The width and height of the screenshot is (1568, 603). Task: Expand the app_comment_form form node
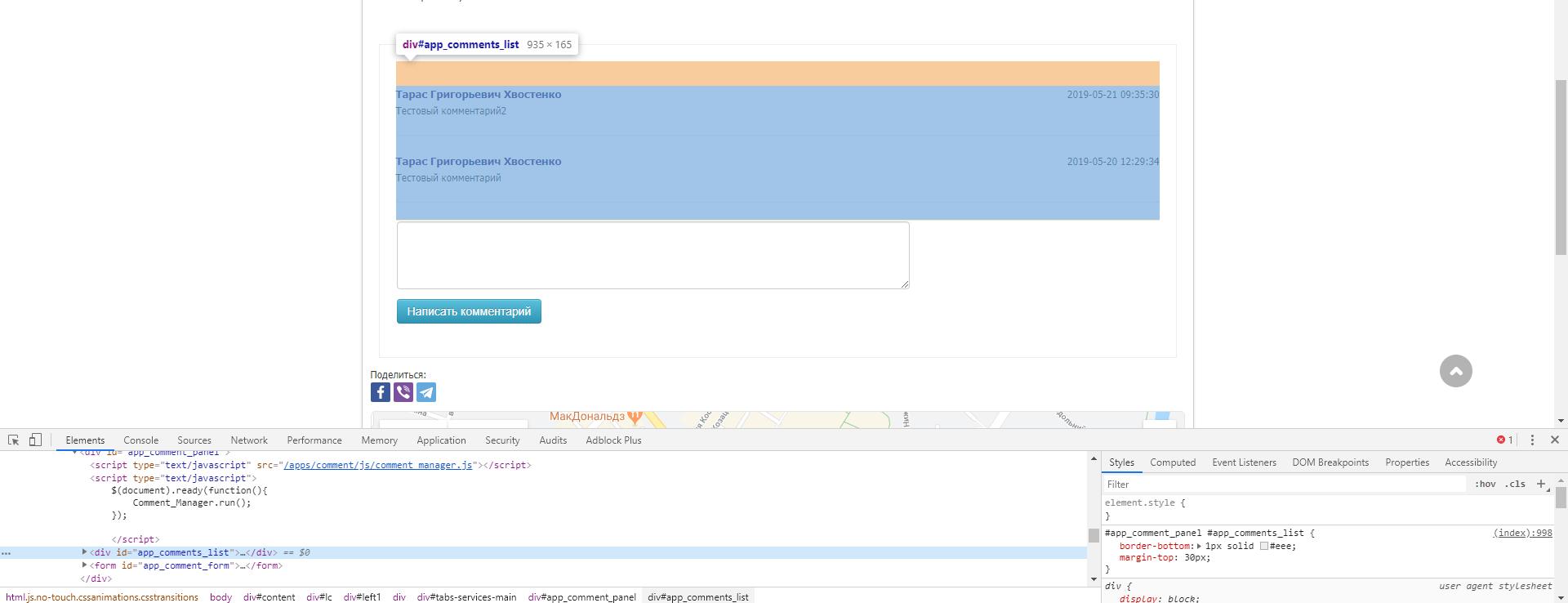(x=85, y=565)
